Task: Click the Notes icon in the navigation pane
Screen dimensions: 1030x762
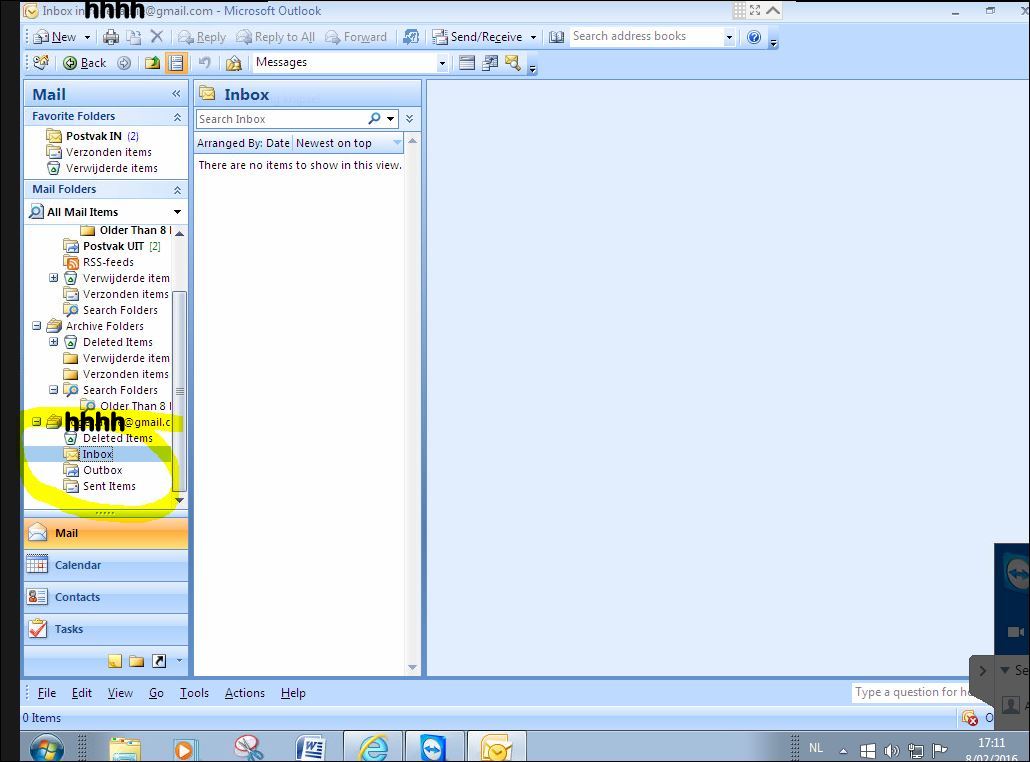Action: 115,661
